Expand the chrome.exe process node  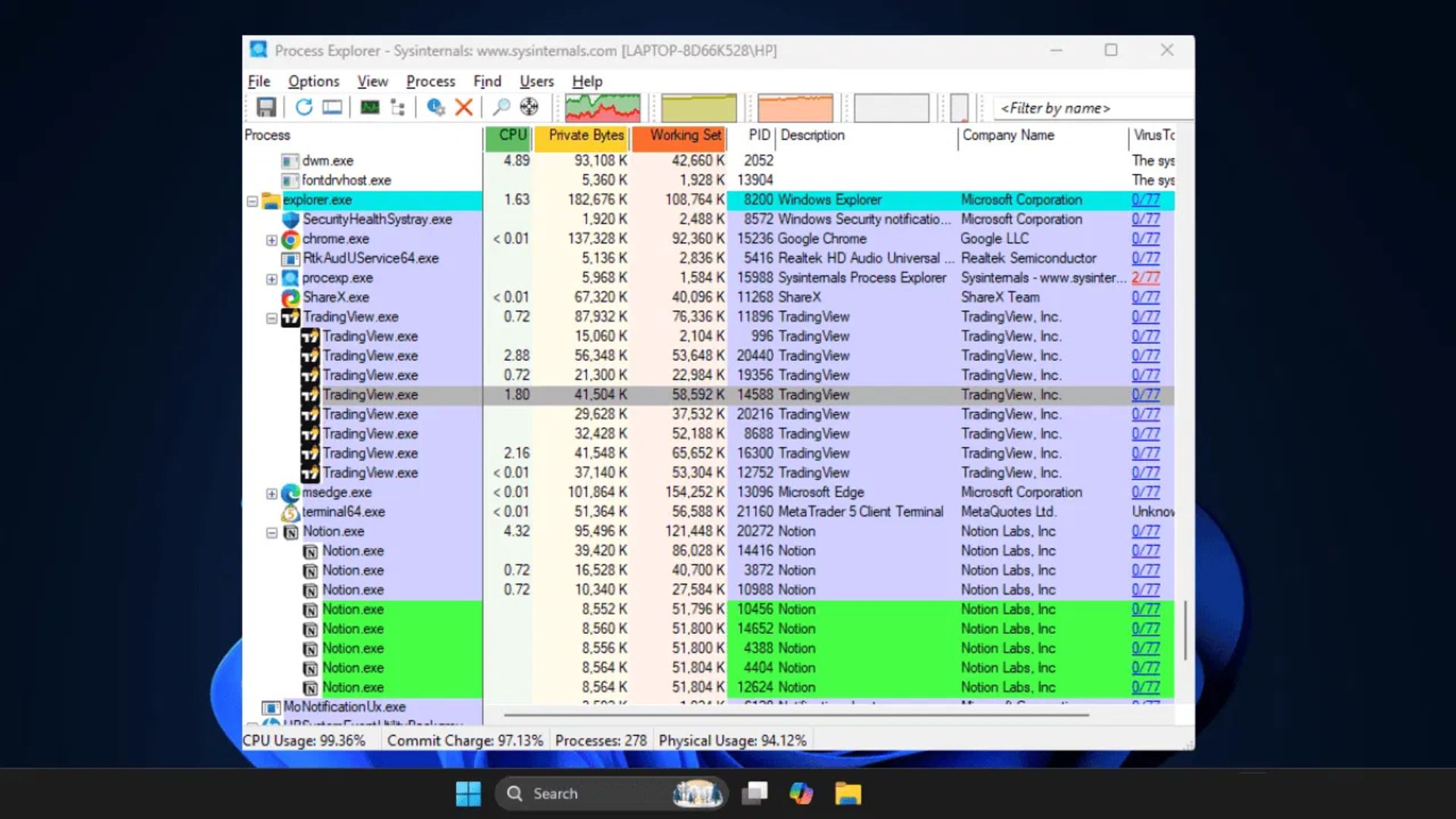point(271,240)
